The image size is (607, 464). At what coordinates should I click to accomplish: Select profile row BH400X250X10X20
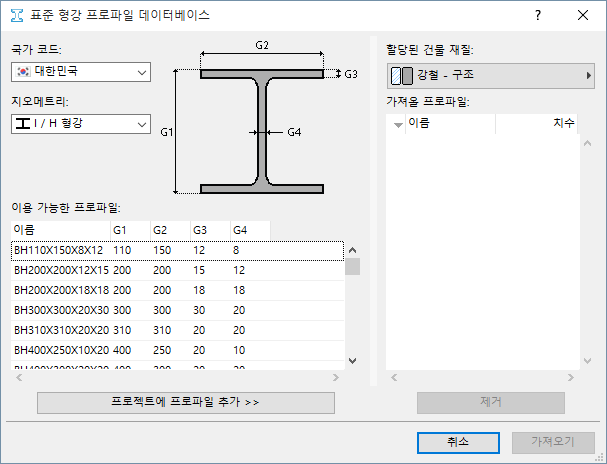[177, 351]
